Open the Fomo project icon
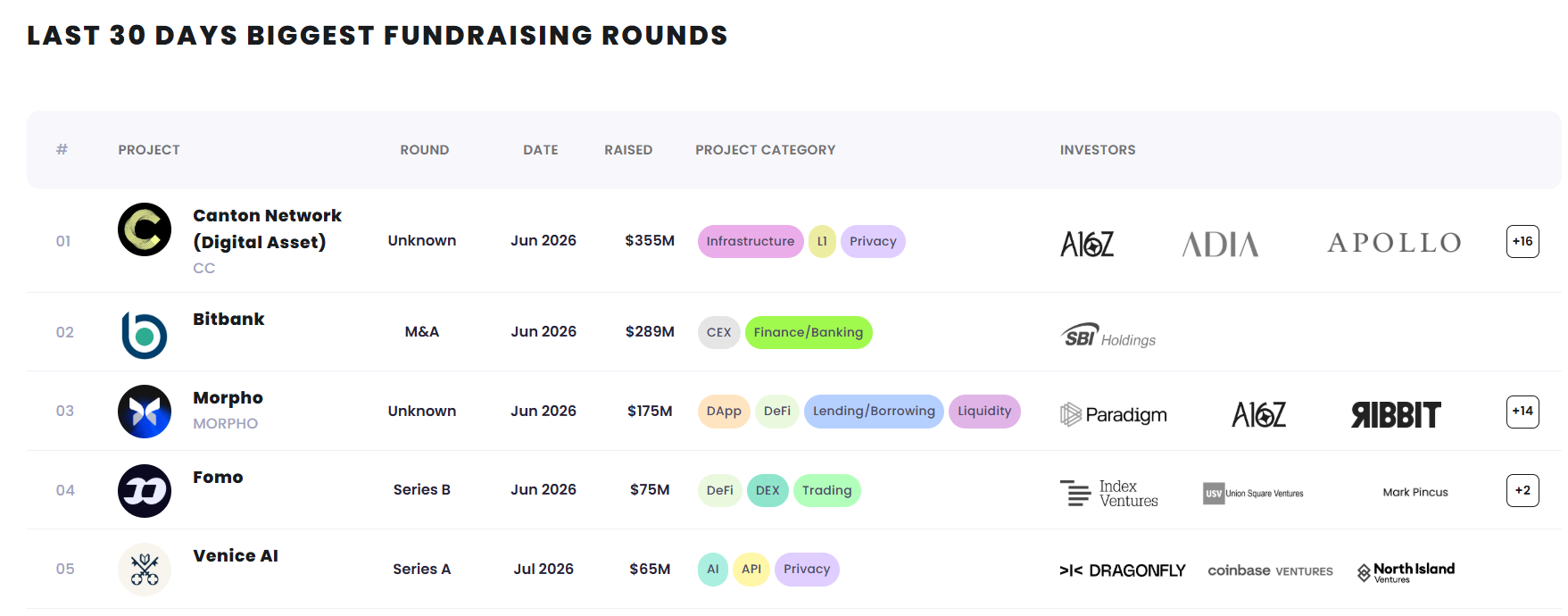1568x616 pixels. click(145, 491)
